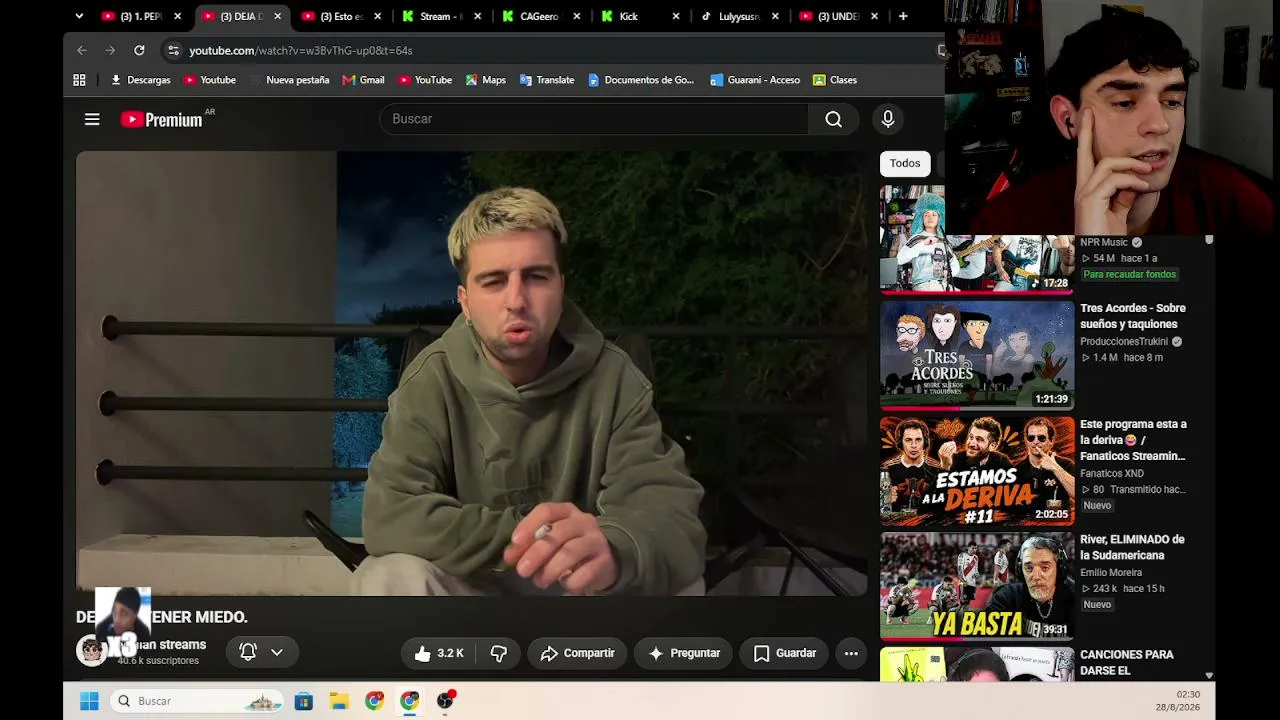Click the search magnifier button
Viewport: 1280px width, 720px height.
click(833, 119)
